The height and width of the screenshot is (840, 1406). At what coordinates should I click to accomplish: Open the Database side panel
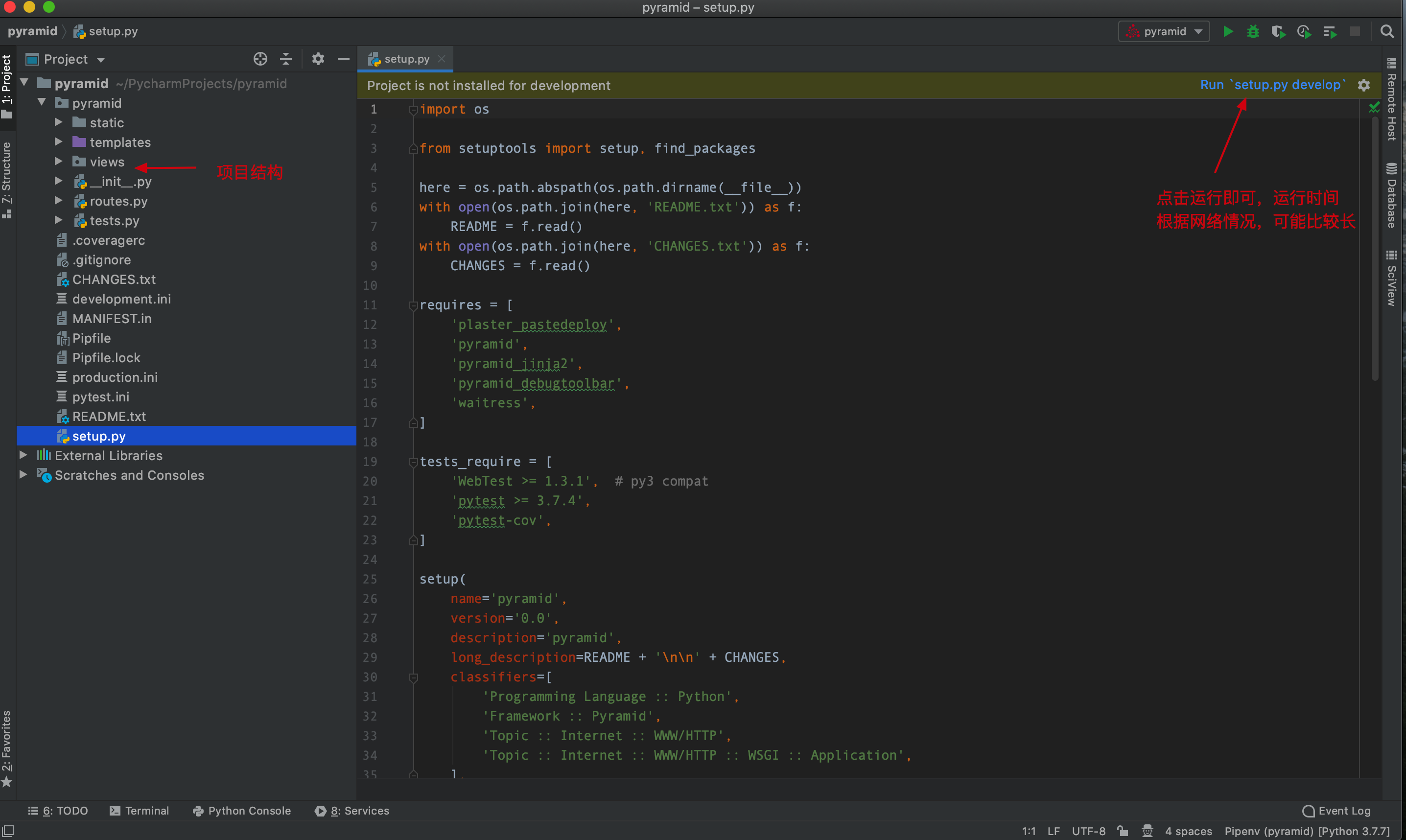click(1391, 196)
